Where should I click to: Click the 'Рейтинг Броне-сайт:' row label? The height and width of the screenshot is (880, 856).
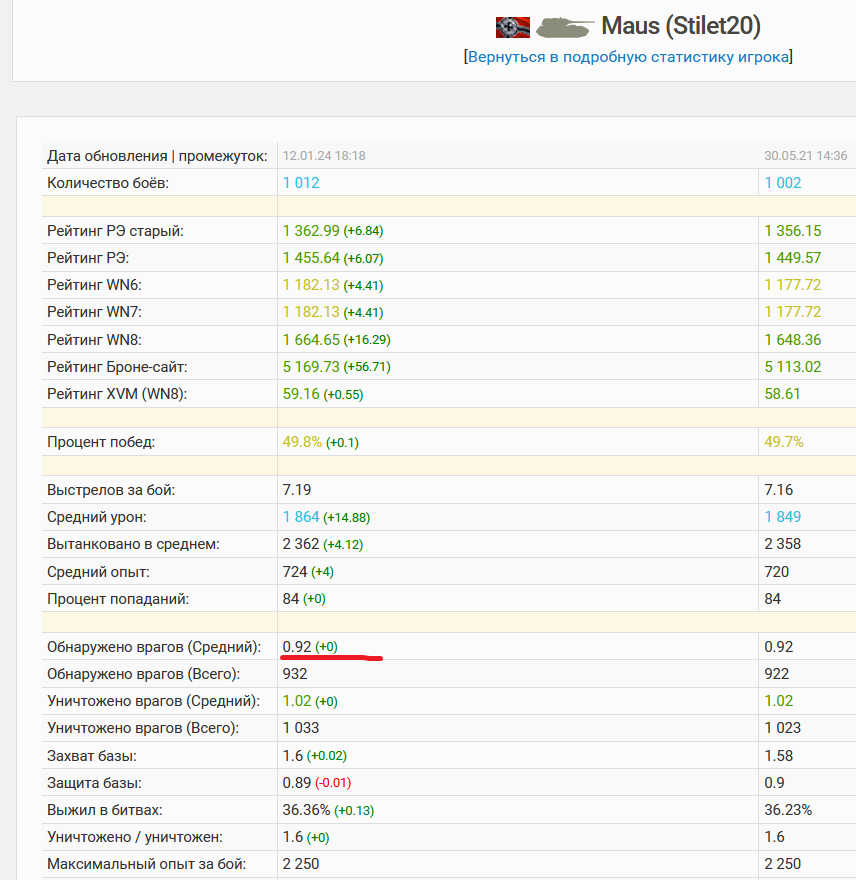click(118, 367)
